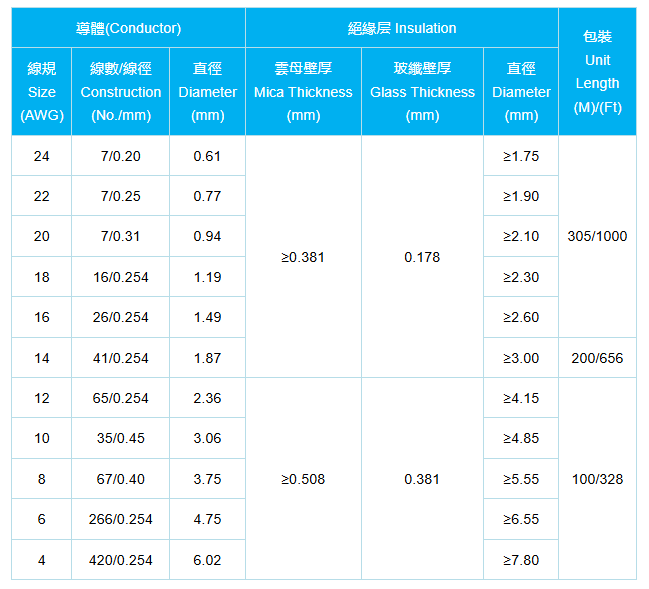Click the 200/656 unit length cell

click(x=597, y=358)
